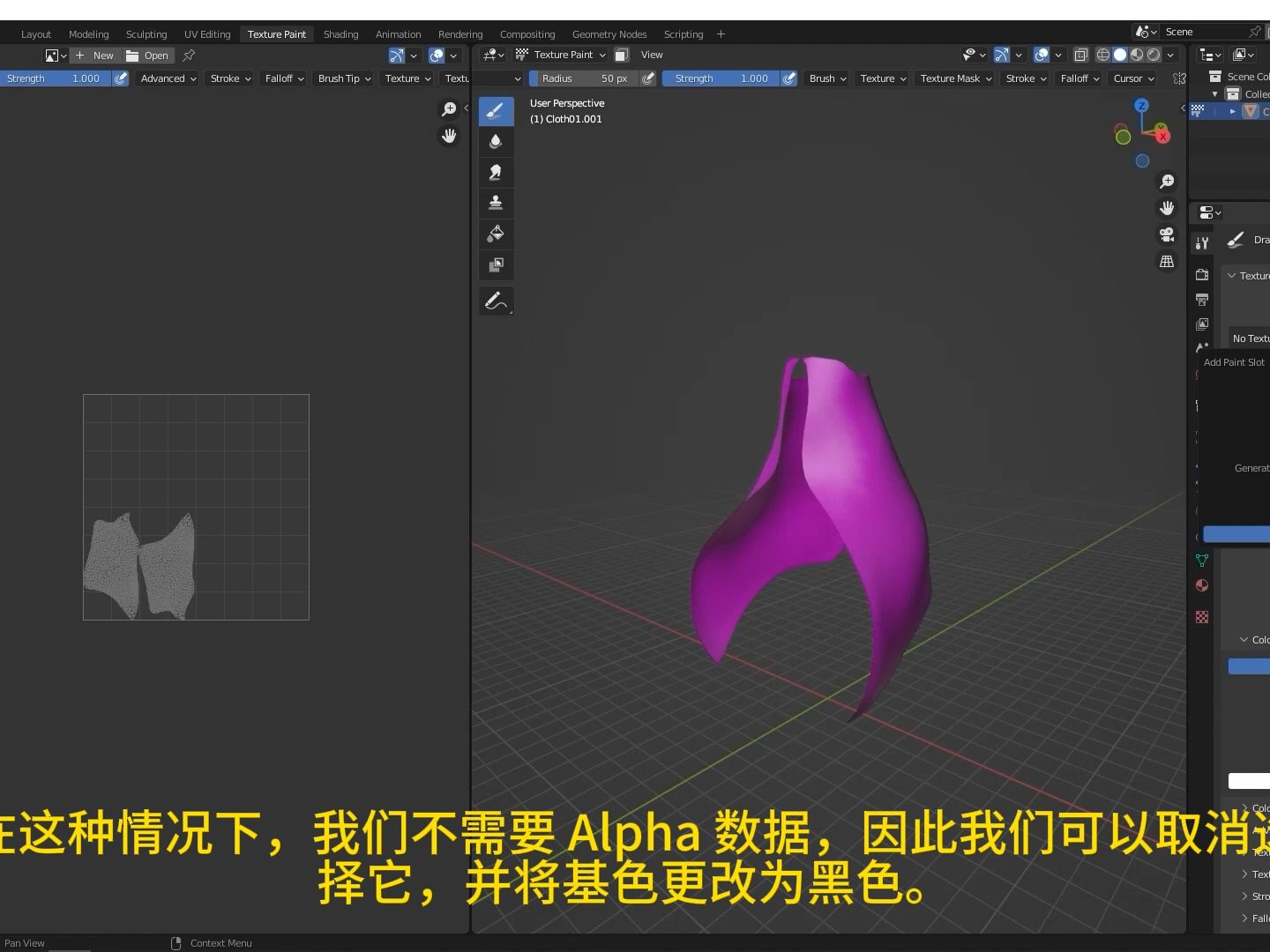Screen dimensions: 1270x952
Task: Open the Object Data properties tab
Action: [1201, 561]
